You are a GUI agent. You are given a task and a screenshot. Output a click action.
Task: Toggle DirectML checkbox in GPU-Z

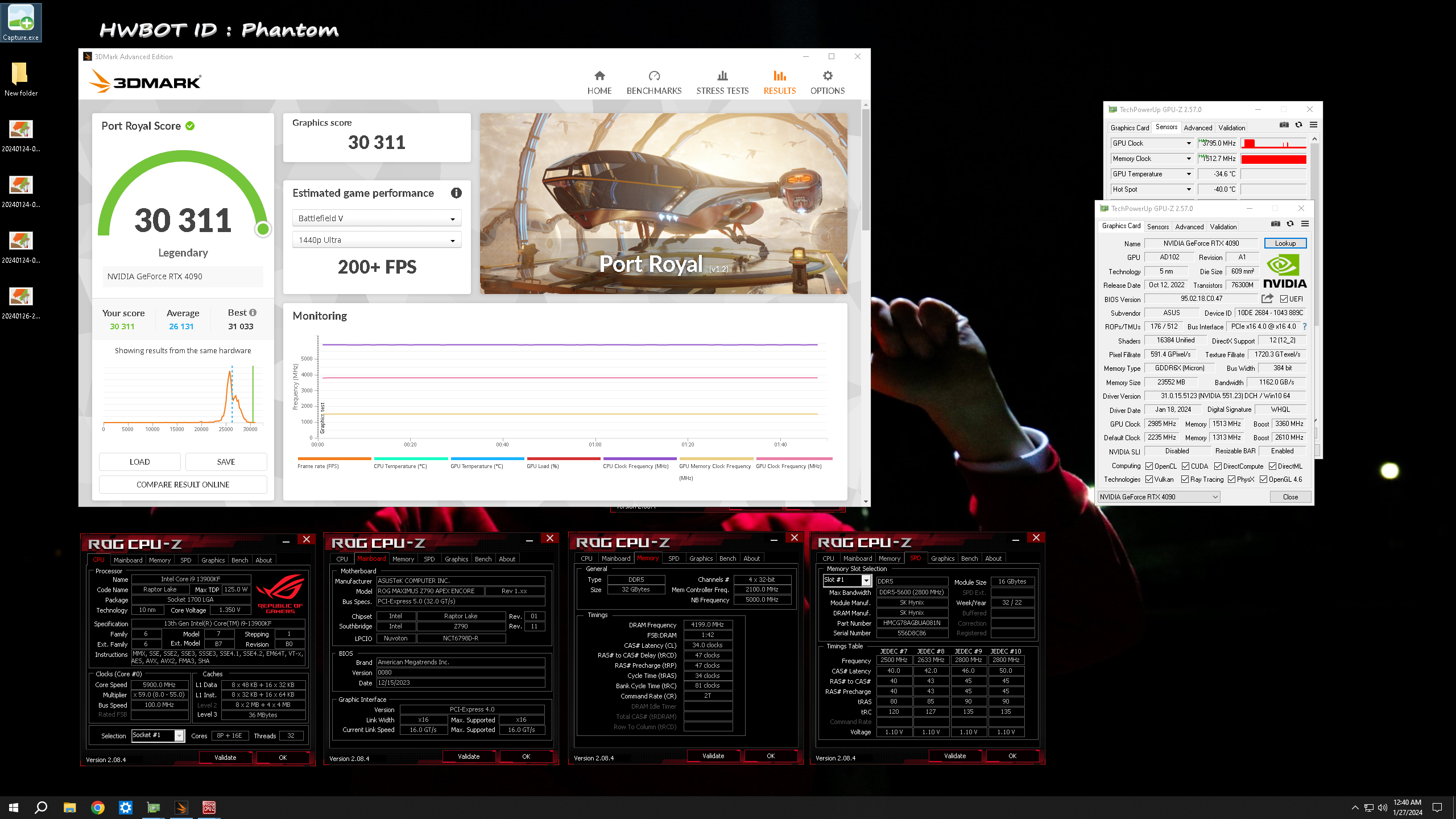(x=1272, y=466)
